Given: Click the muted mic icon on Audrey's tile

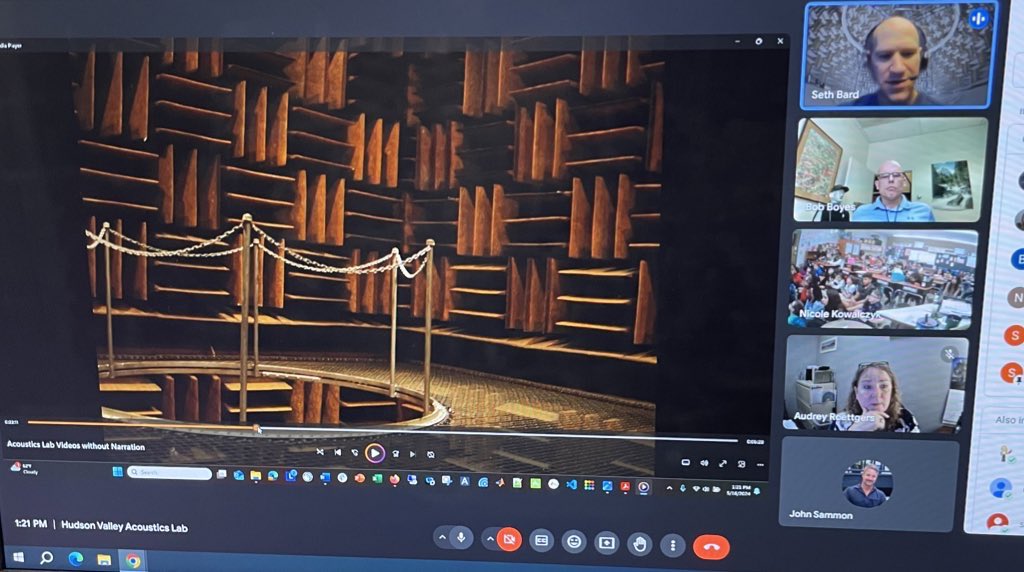Looking at the screenshot, I should pos(950,354).
